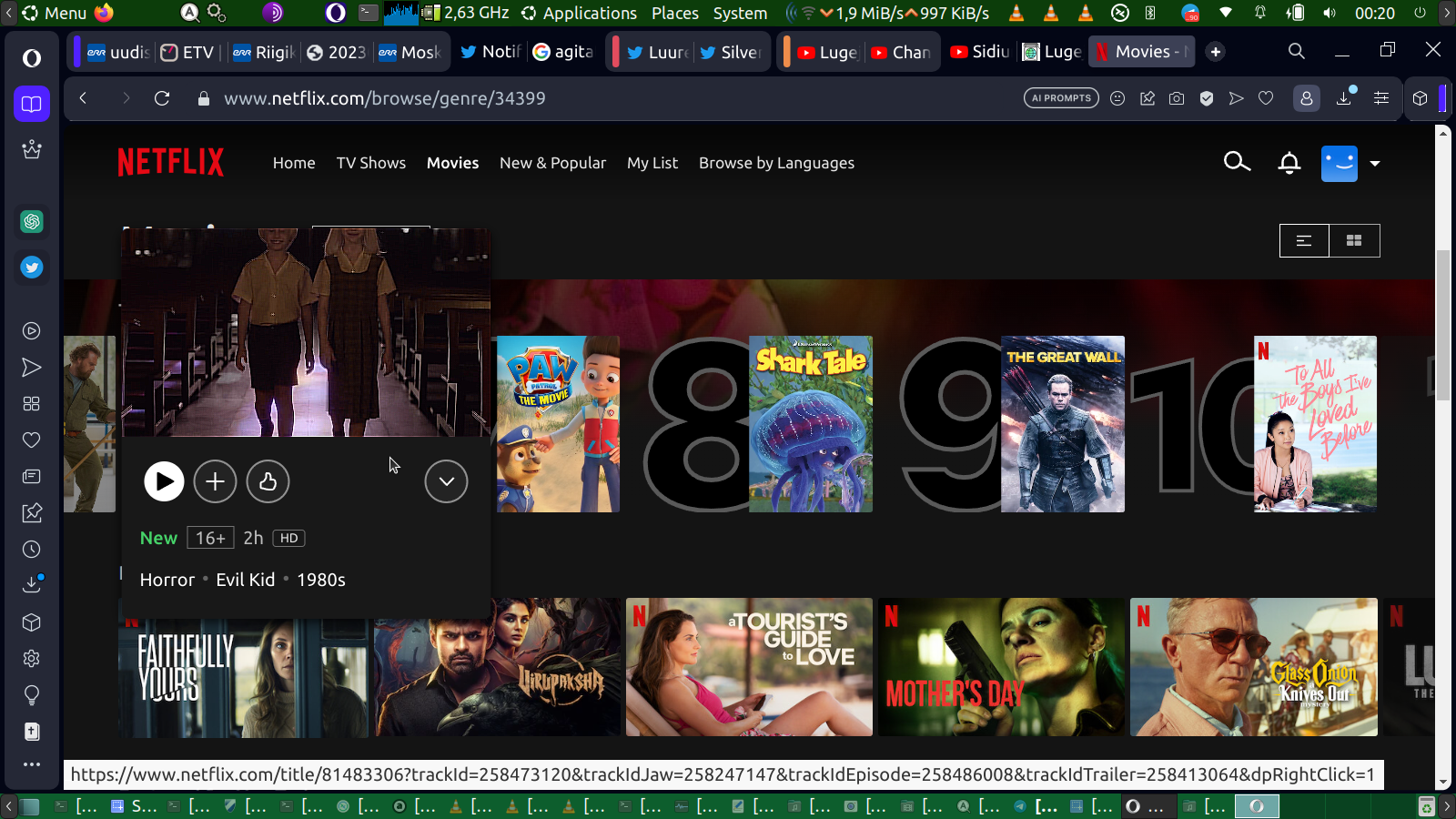Switch Netflix to grid view
This screenshot has width=1456, height=819.
point(1354,240)
